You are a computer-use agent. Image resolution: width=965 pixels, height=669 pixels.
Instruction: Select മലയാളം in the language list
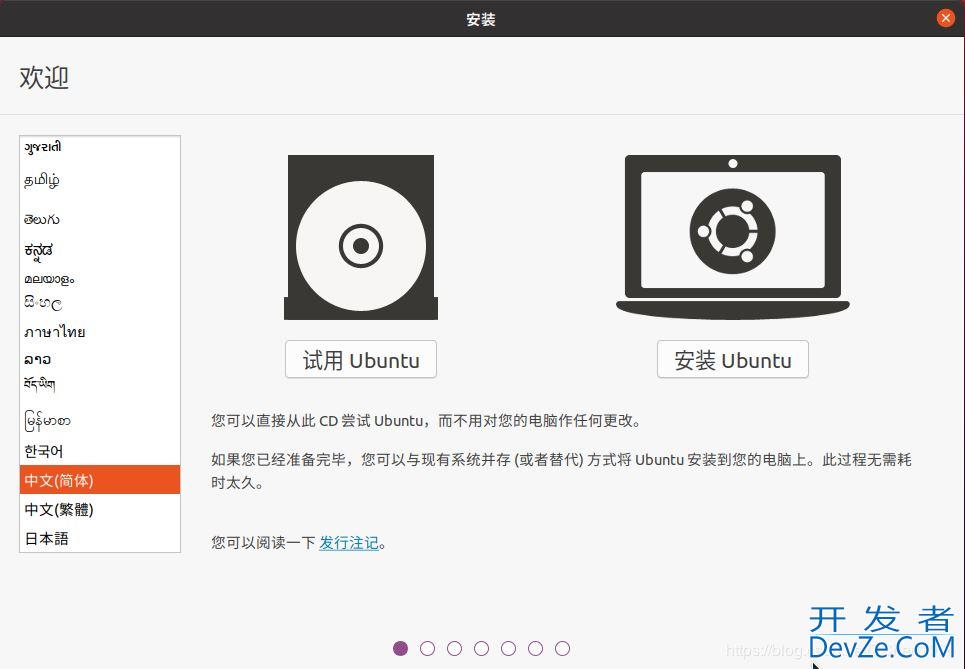(x=100, y=279)
